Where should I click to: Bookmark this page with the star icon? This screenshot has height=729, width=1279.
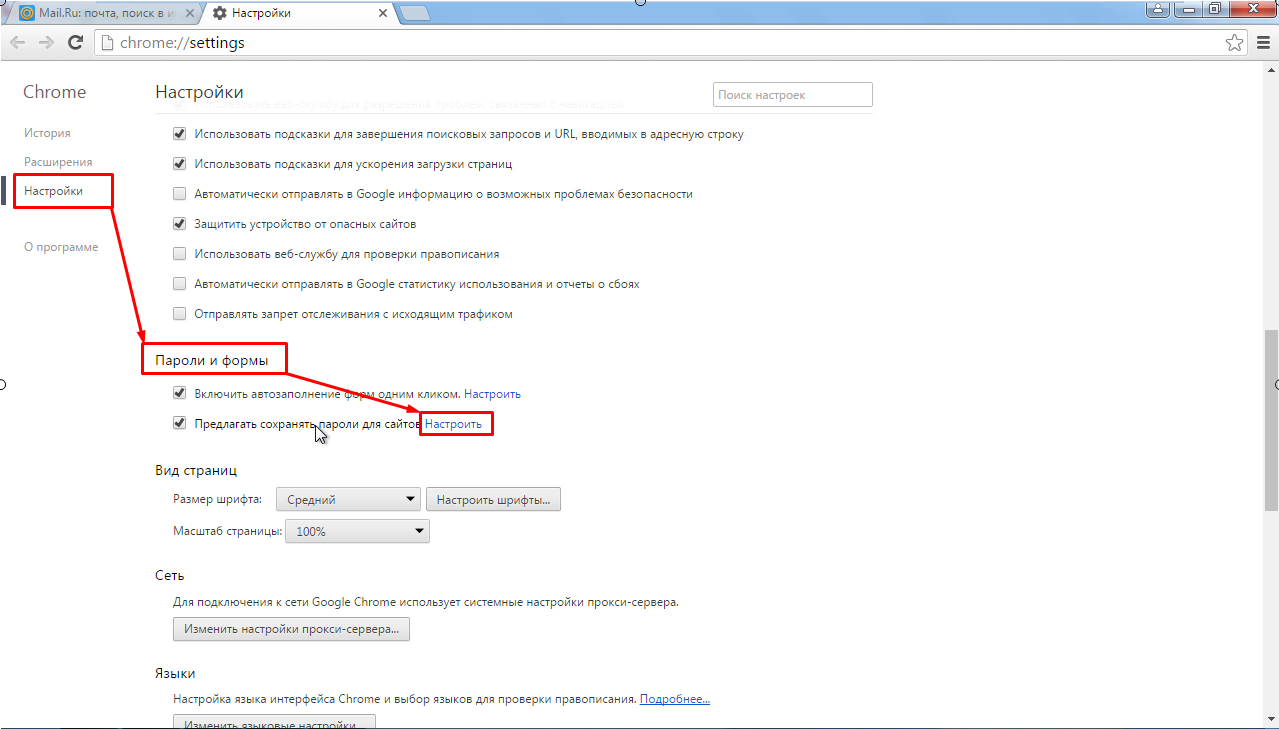[x=1235, y=43]
